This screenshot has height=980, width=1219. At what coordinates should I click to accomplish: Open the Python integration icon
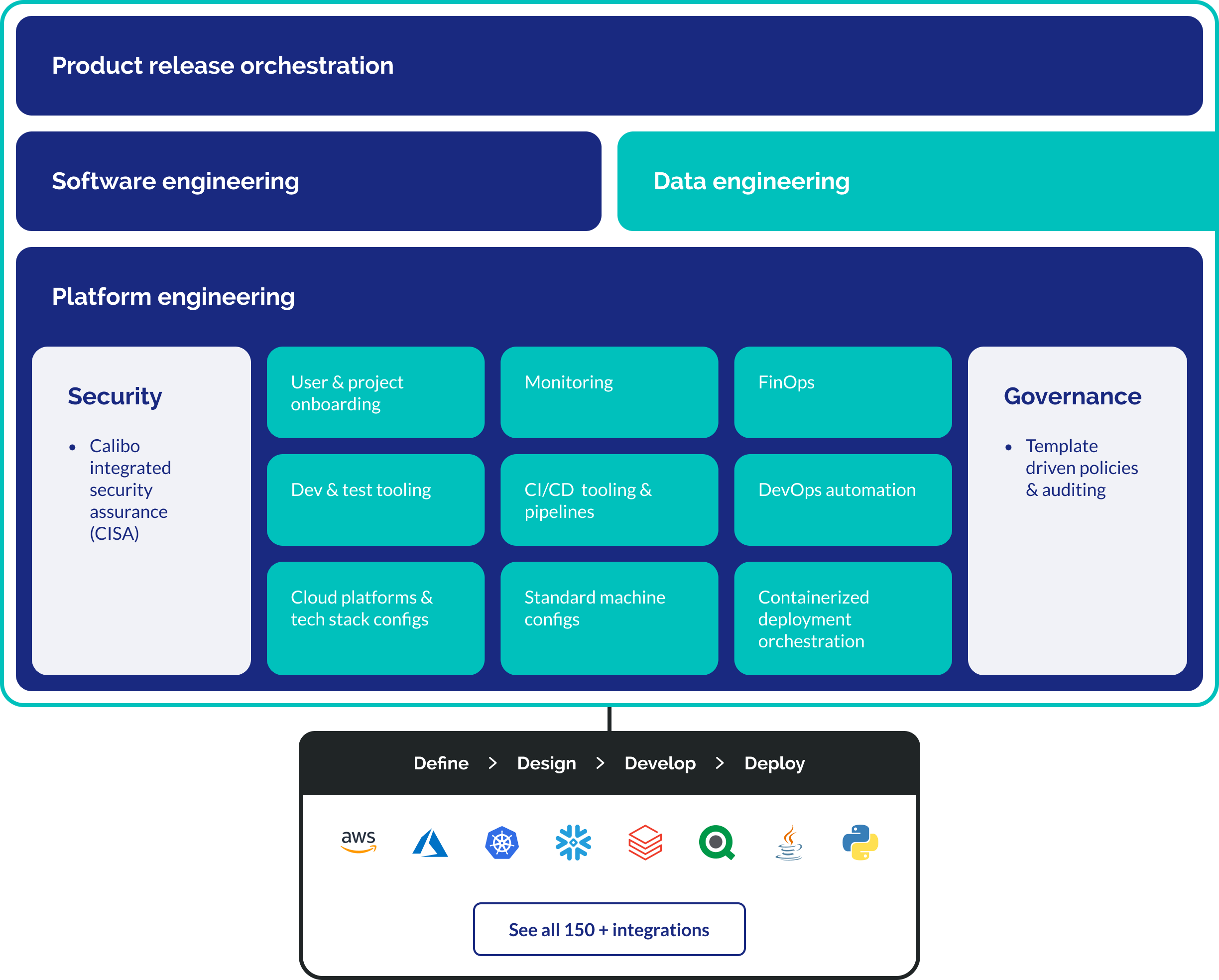[x=860, y=843]
